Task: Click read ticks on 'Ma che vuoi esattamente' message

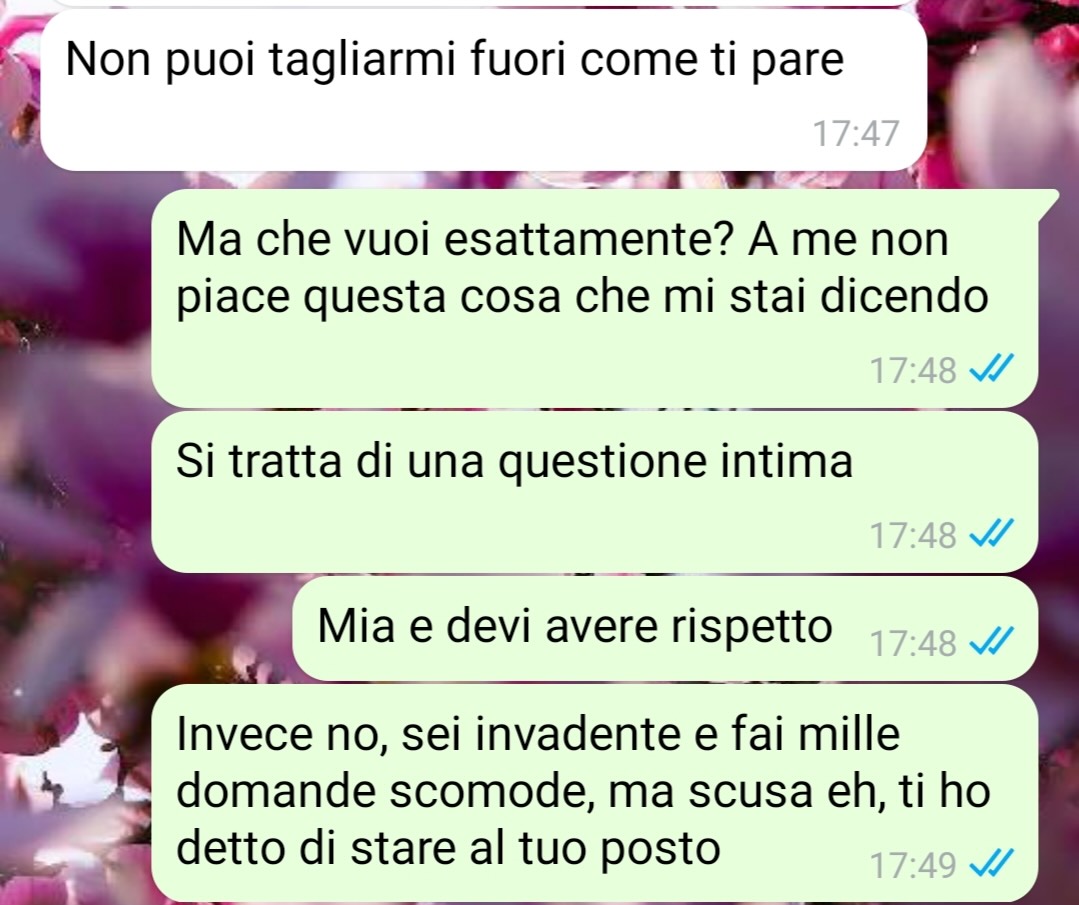Action: (x=991, y=370)
